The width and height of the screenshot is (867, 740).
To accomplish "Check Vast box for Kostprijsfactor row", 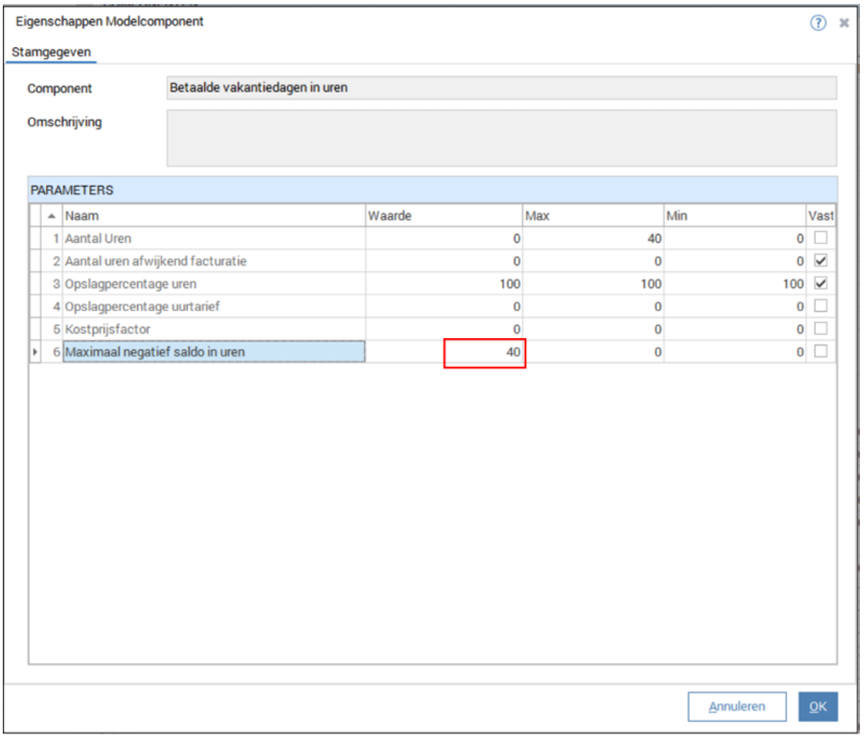I will tap(821, 329).
